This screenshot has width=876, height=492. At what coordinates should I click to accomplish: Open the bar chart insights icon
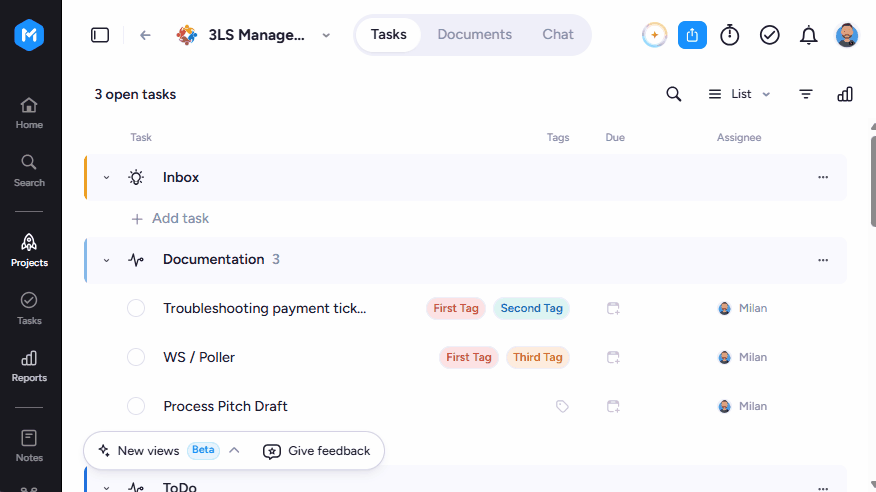[845, 94]
